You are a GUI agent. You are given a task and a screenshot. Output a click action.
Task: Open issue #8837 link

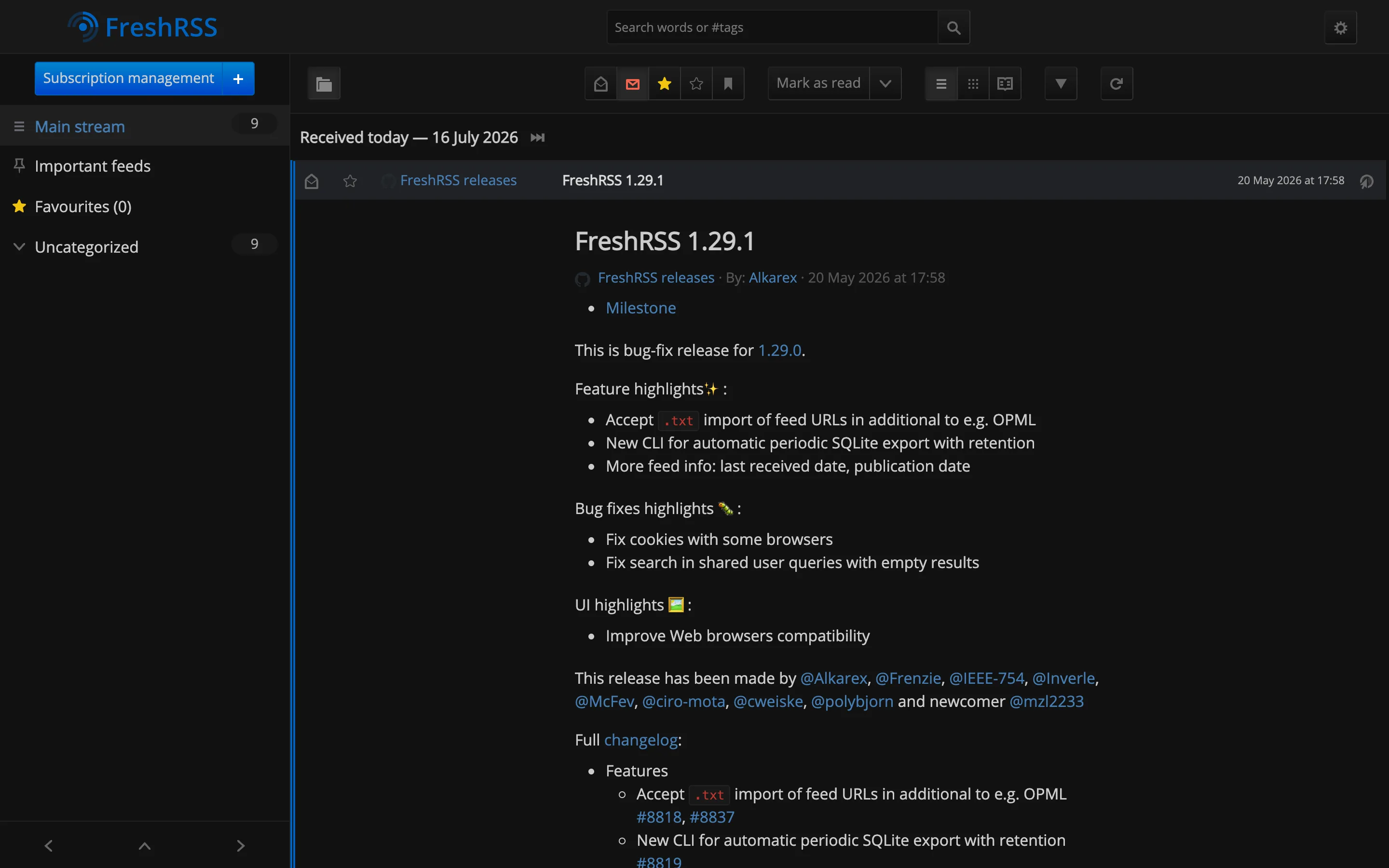pyautogui.click(x=712, y=817)
